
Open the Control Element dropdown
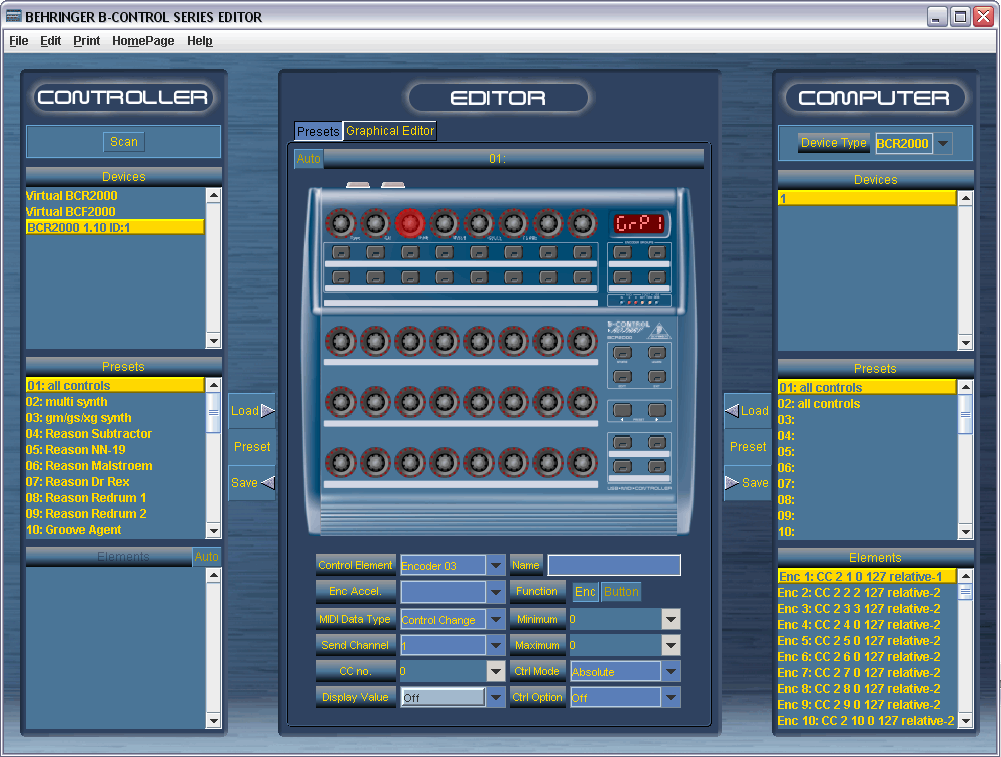[x=495, y=566]
